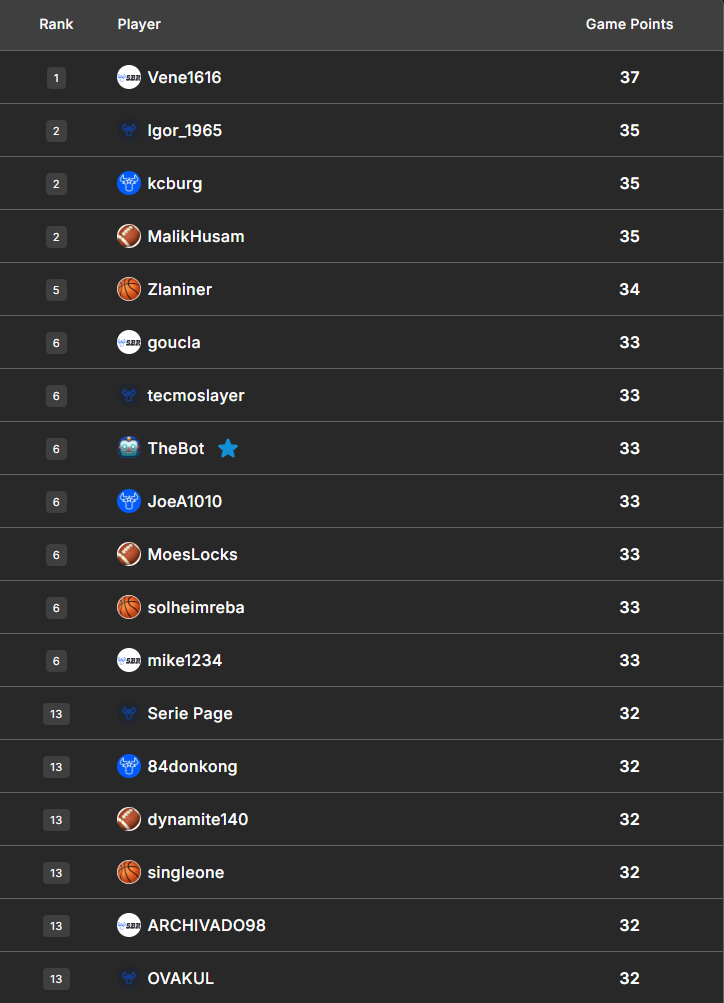Click the dark bull avatar beside tecmoslayer
The image size is (724, 1003).
(129, 395)
